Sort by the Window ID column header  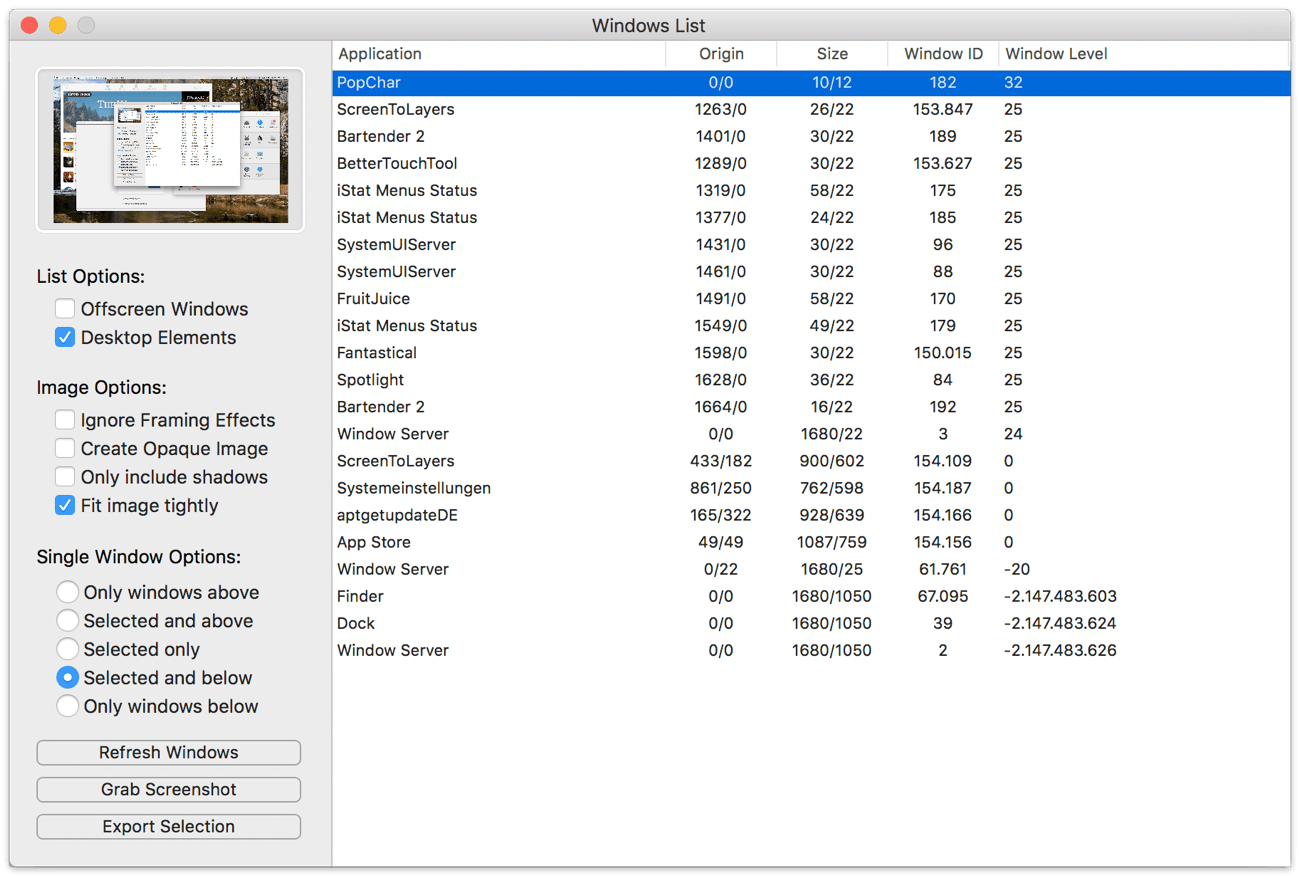tap(943, 54)
